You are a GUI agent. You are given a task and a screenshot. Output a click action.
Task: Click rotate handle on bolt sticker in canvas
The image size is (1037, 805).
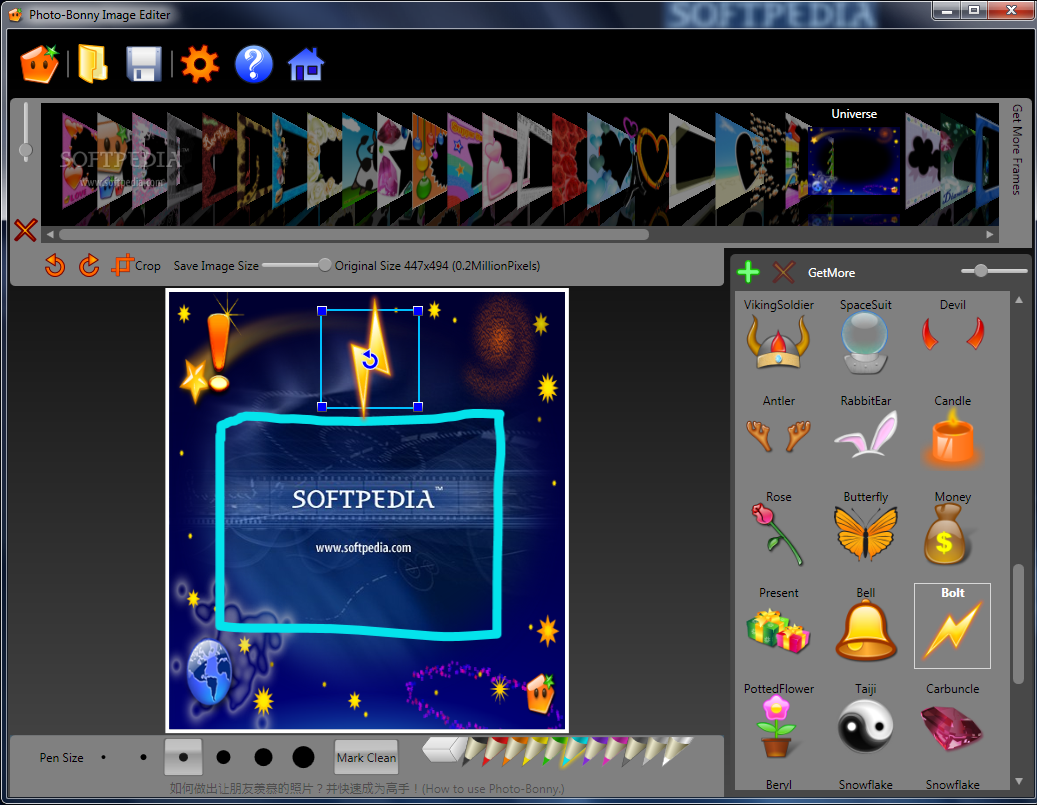[x=370, y=360]
